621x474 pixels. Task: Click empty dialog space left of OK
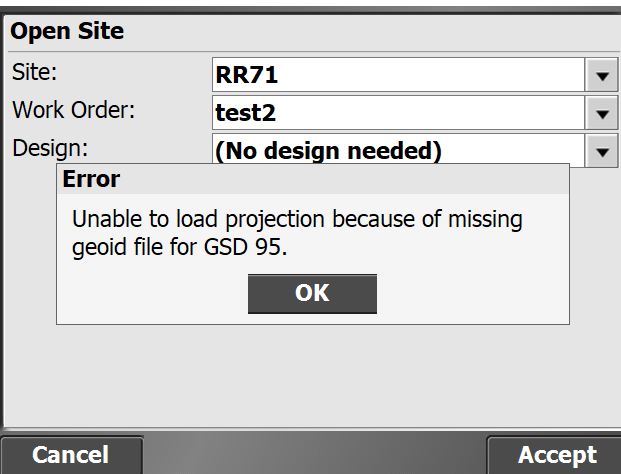tap(150, 293)
